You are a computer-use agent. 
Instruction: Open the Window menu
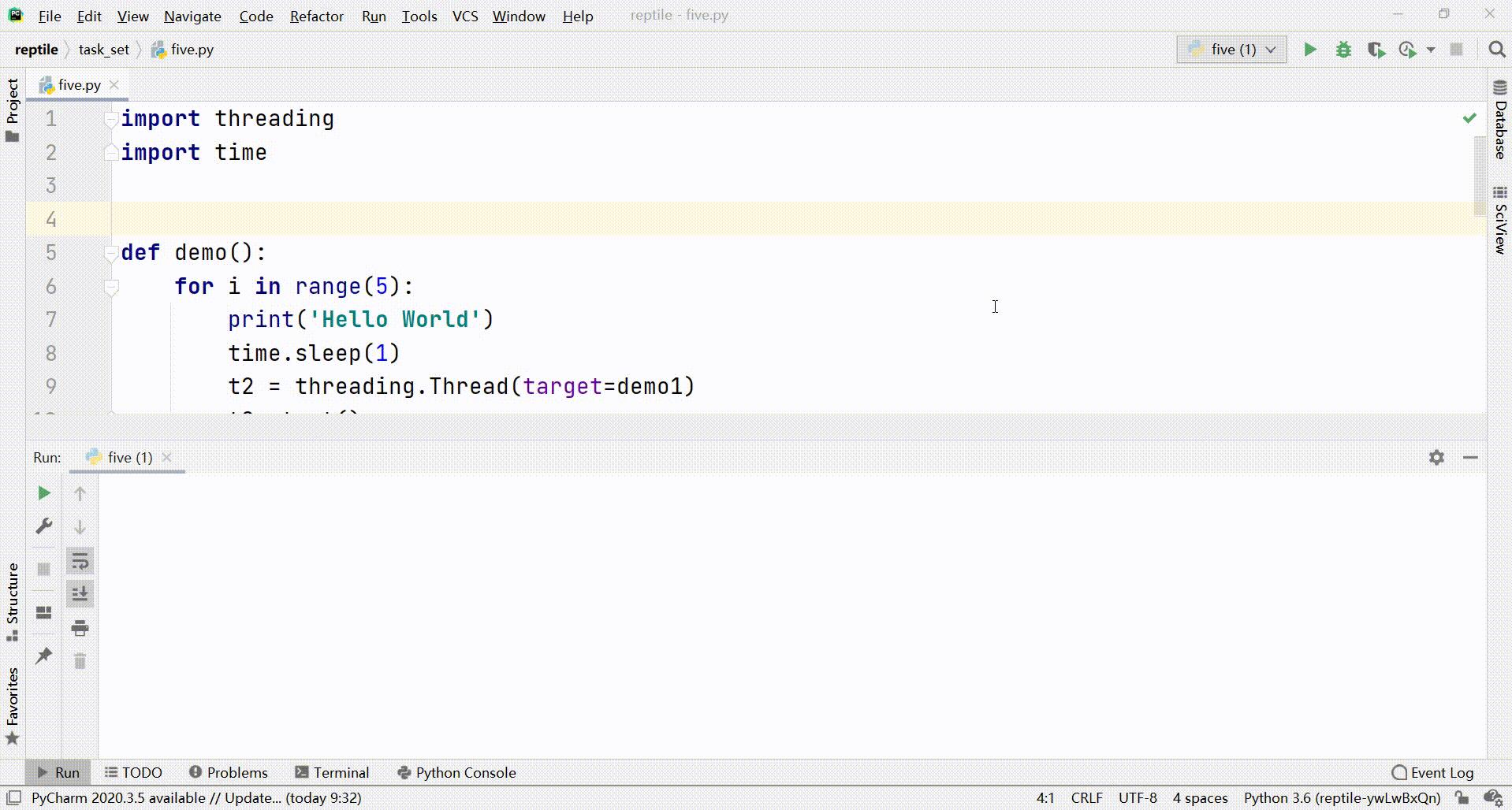(x=519, y=16)
